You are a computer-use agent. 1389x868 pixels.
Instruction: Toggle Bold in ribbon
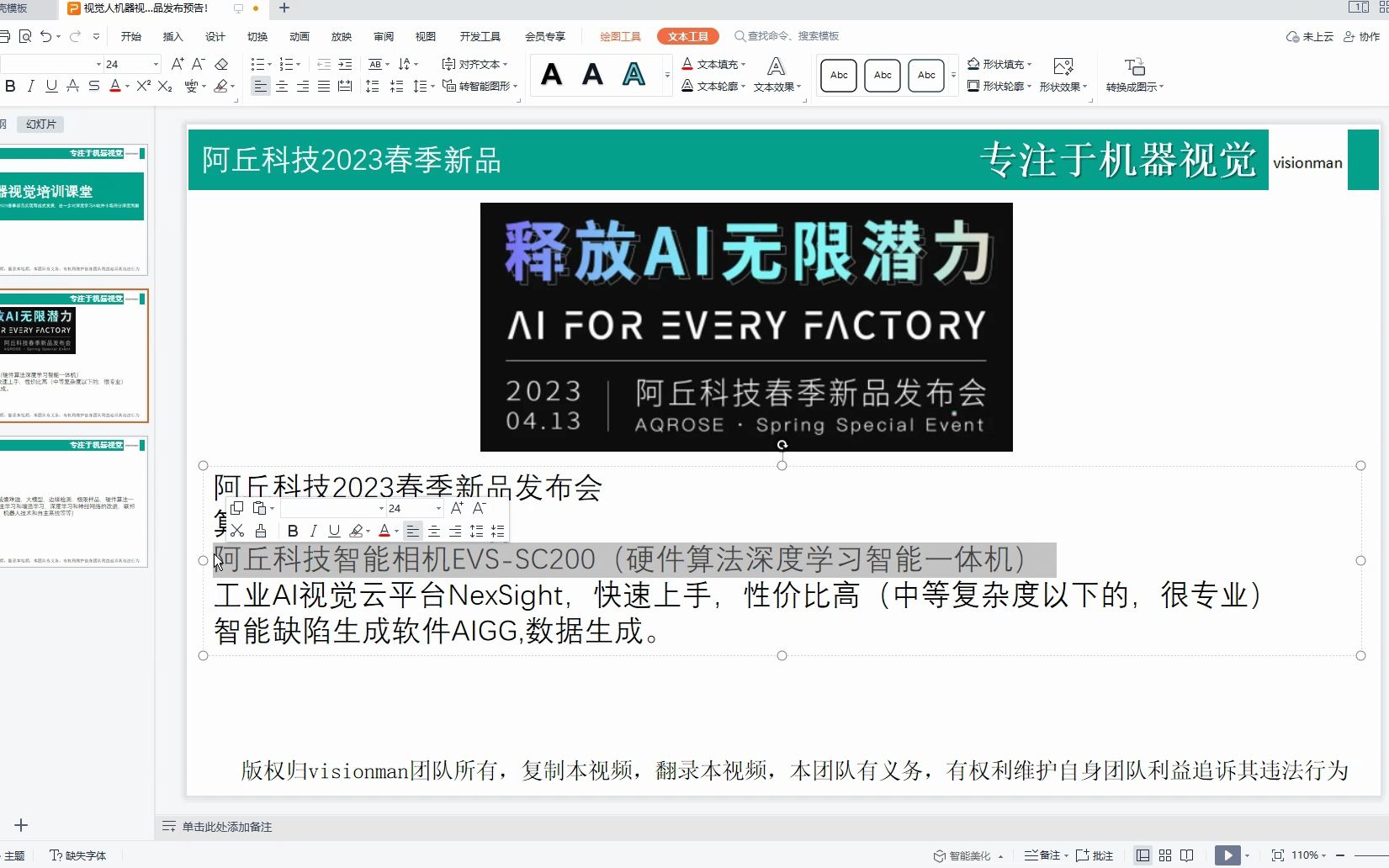point(10,86)
